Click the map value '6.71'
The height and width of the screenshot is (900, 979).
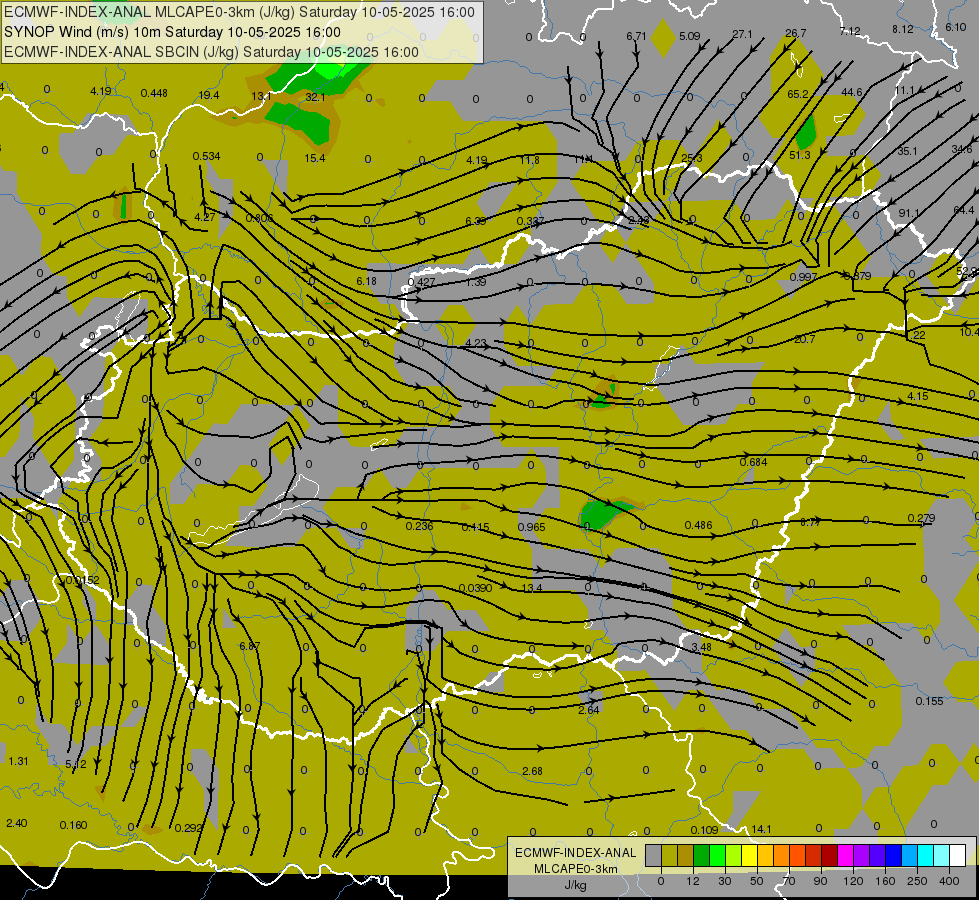[x=636, y=36]
